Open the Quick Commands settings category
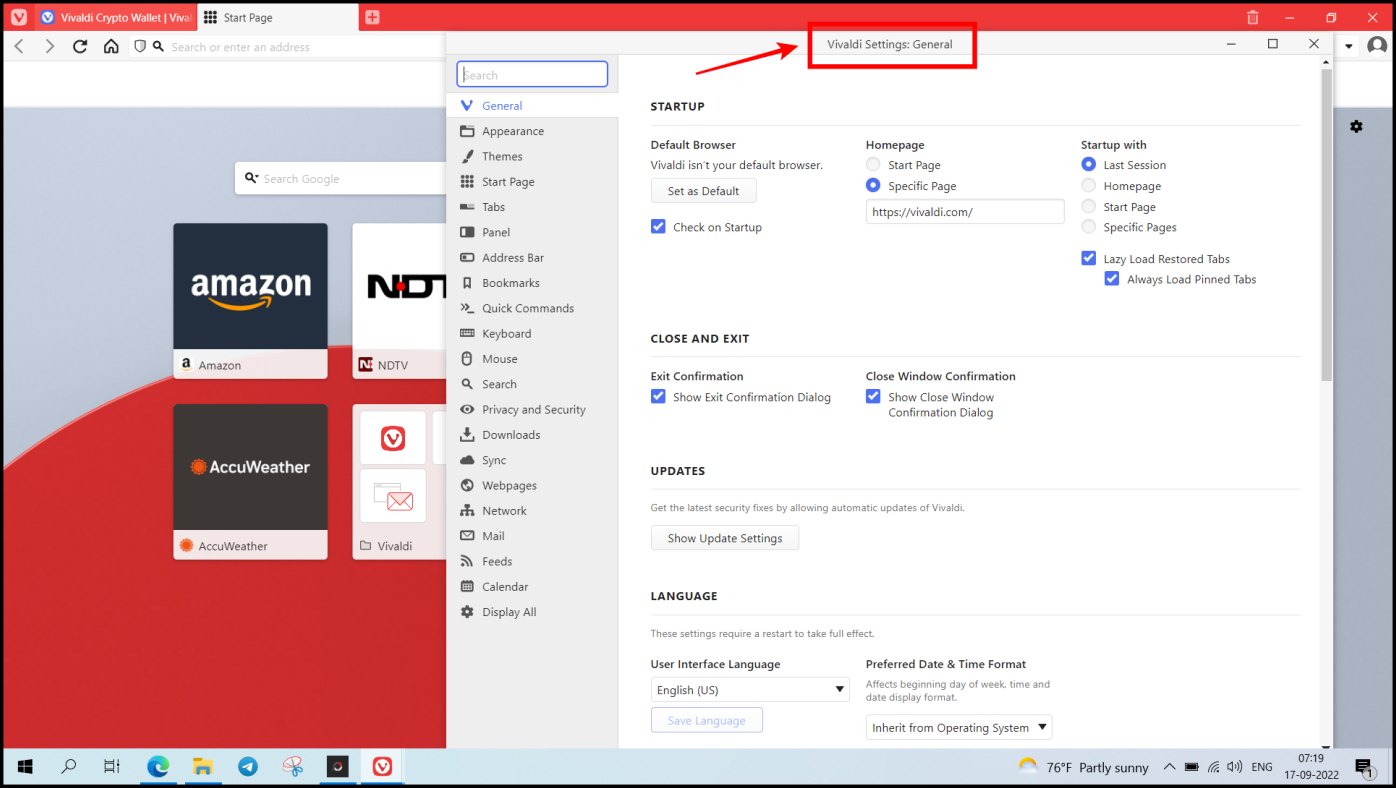The image size is (1396, 788). pyautogui.click(x=532, y=308)
